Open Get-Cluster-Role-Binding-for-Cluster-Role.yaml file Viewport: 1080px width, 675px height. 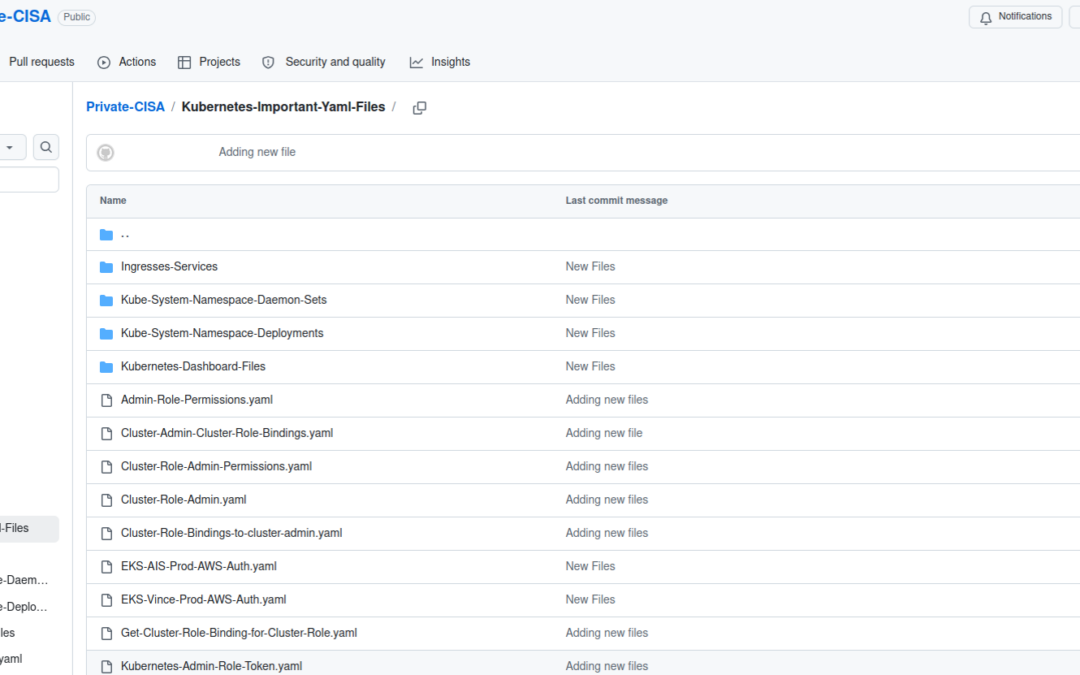(x=239, y=632)
